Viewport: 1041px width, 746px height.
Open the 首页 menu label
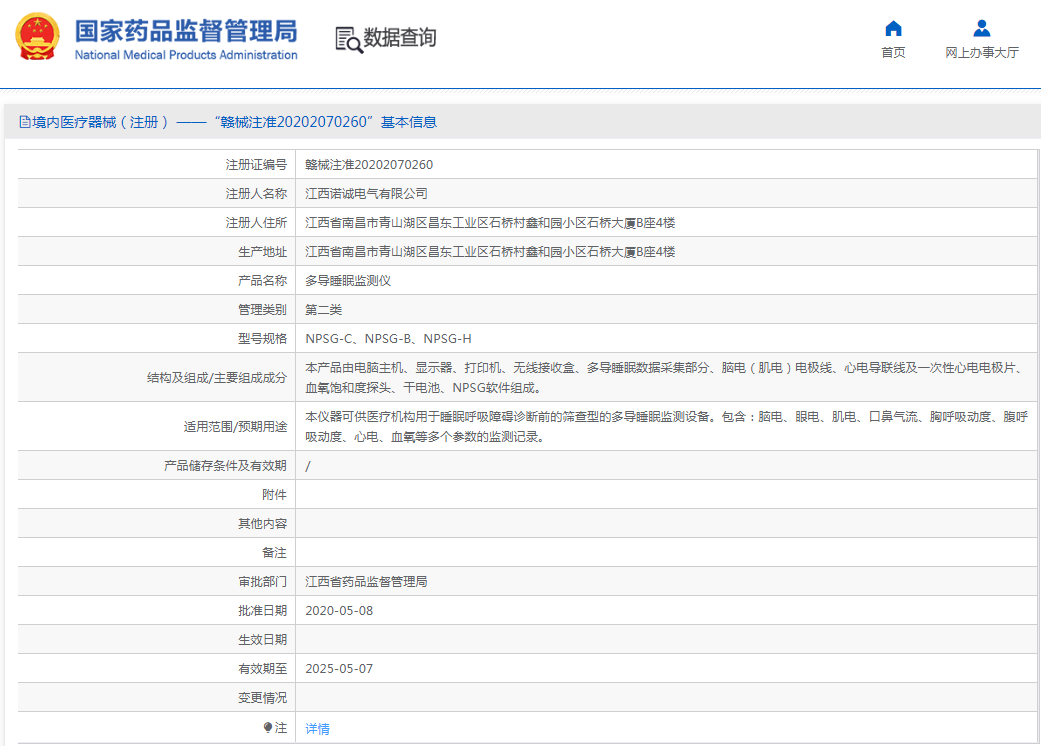(893, 53)
